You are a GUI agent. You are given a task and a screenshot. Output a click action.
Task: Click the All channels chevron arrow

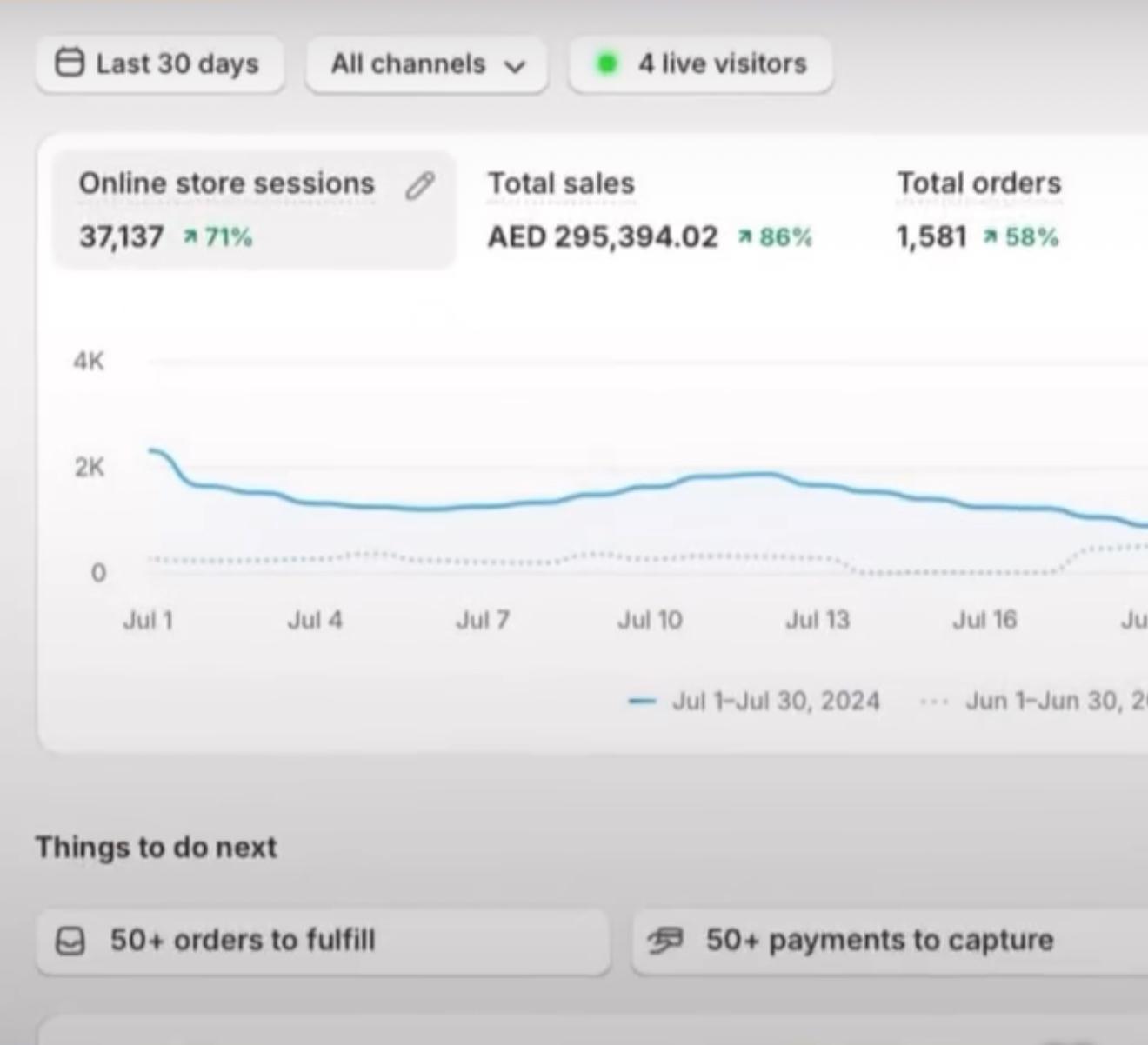click(x=516, y=66)
